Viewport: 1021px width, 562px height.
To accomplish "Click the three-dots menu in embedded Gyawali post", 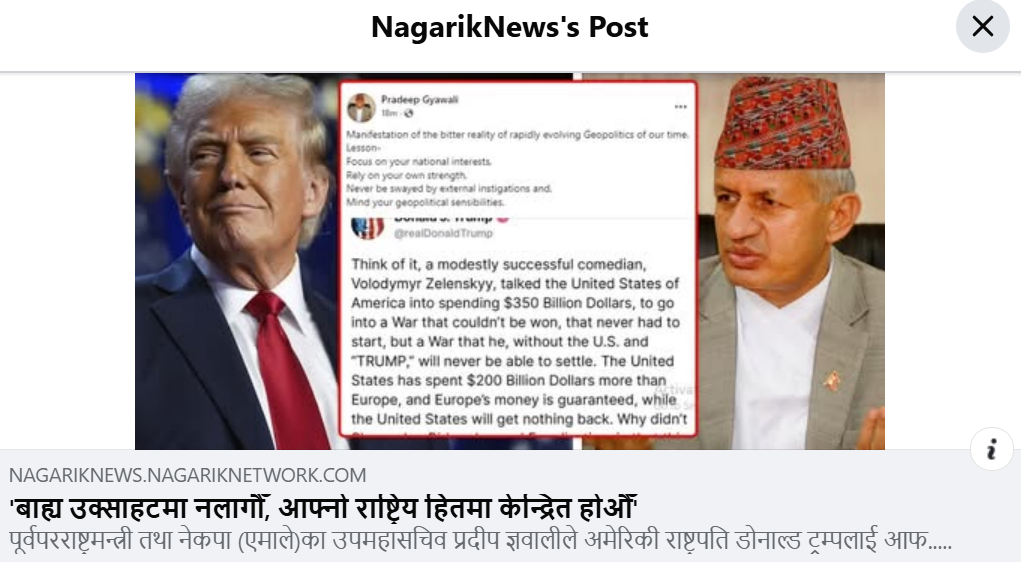I will [x=680, y=107].
